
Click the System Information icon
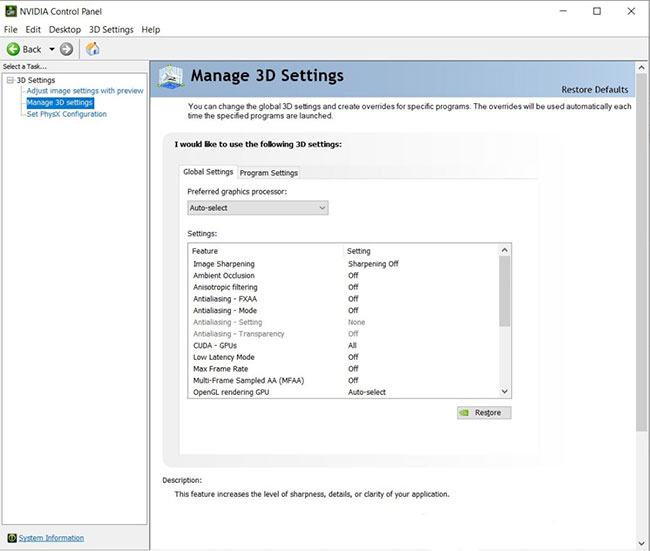click(12, 538)
